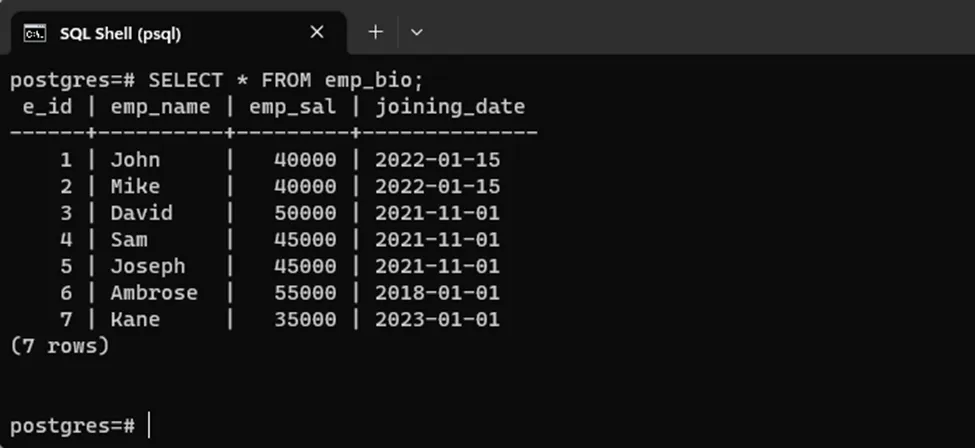Click the employee name John
The width and height of the screenshot is (975, 448).
[x=135, y=160]
